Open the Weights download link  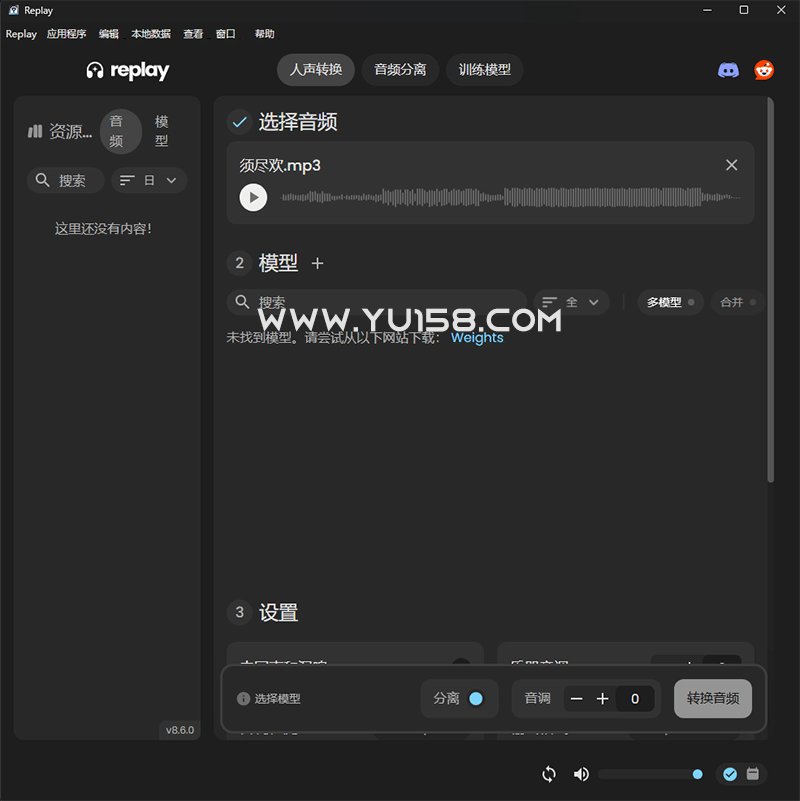tap(477, 337)
